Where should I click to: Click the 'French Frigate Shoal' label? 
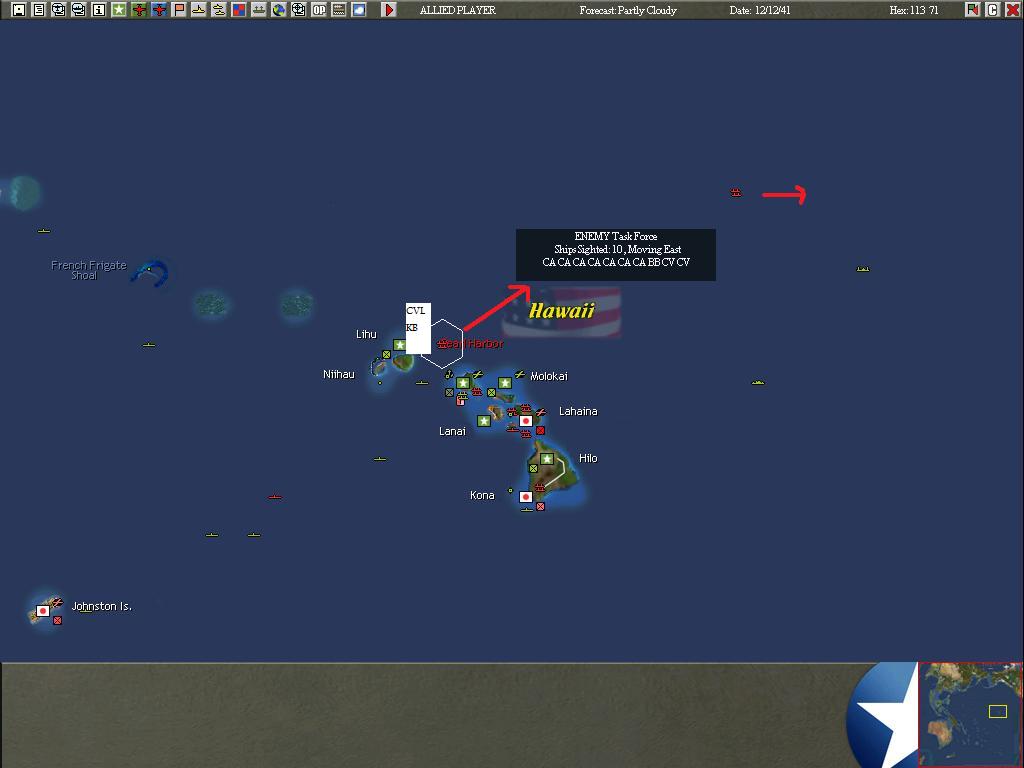(x=88, y=270)
